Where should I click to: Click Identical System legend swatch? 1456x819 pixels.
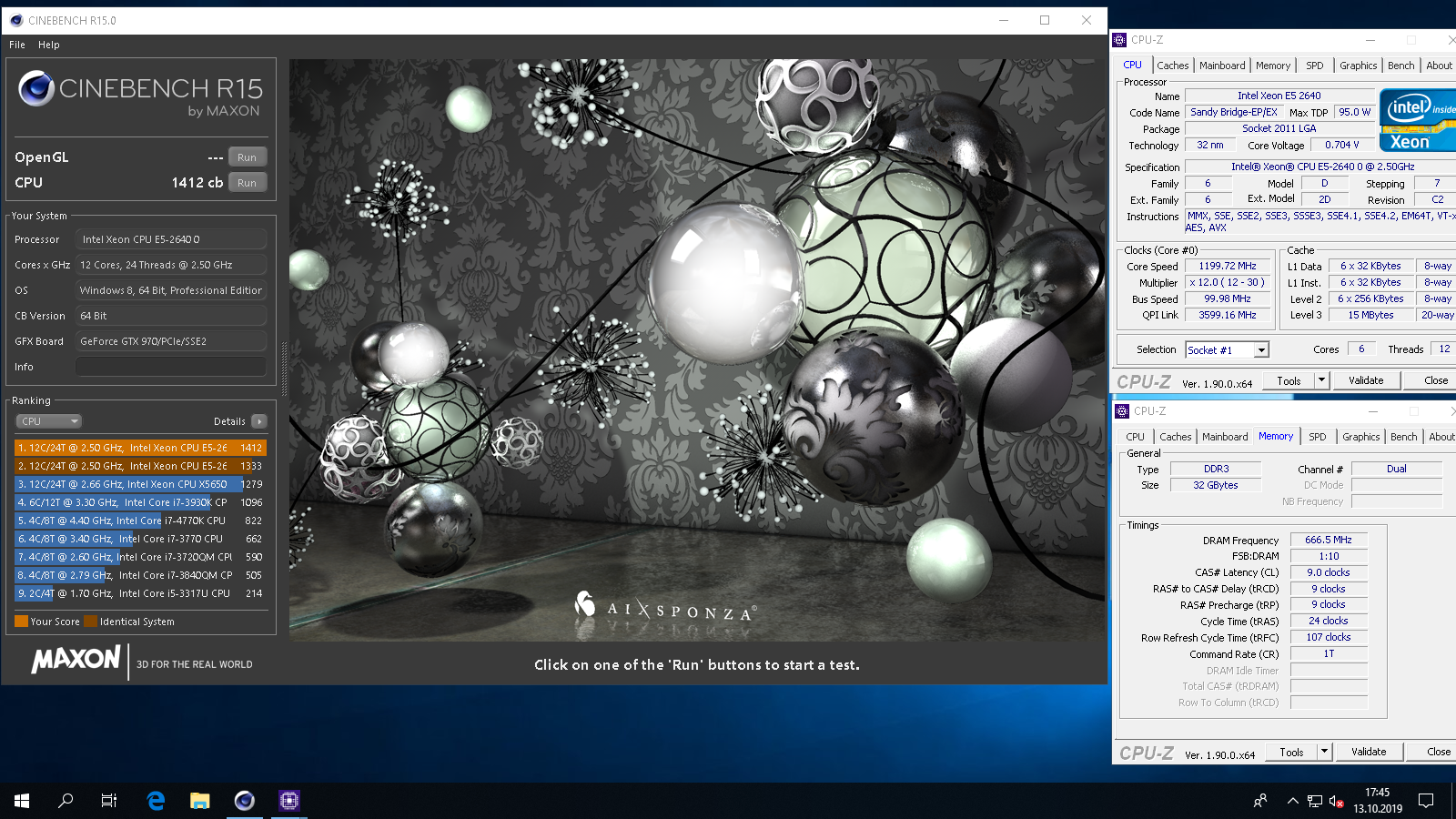click(x=90, y=622)
